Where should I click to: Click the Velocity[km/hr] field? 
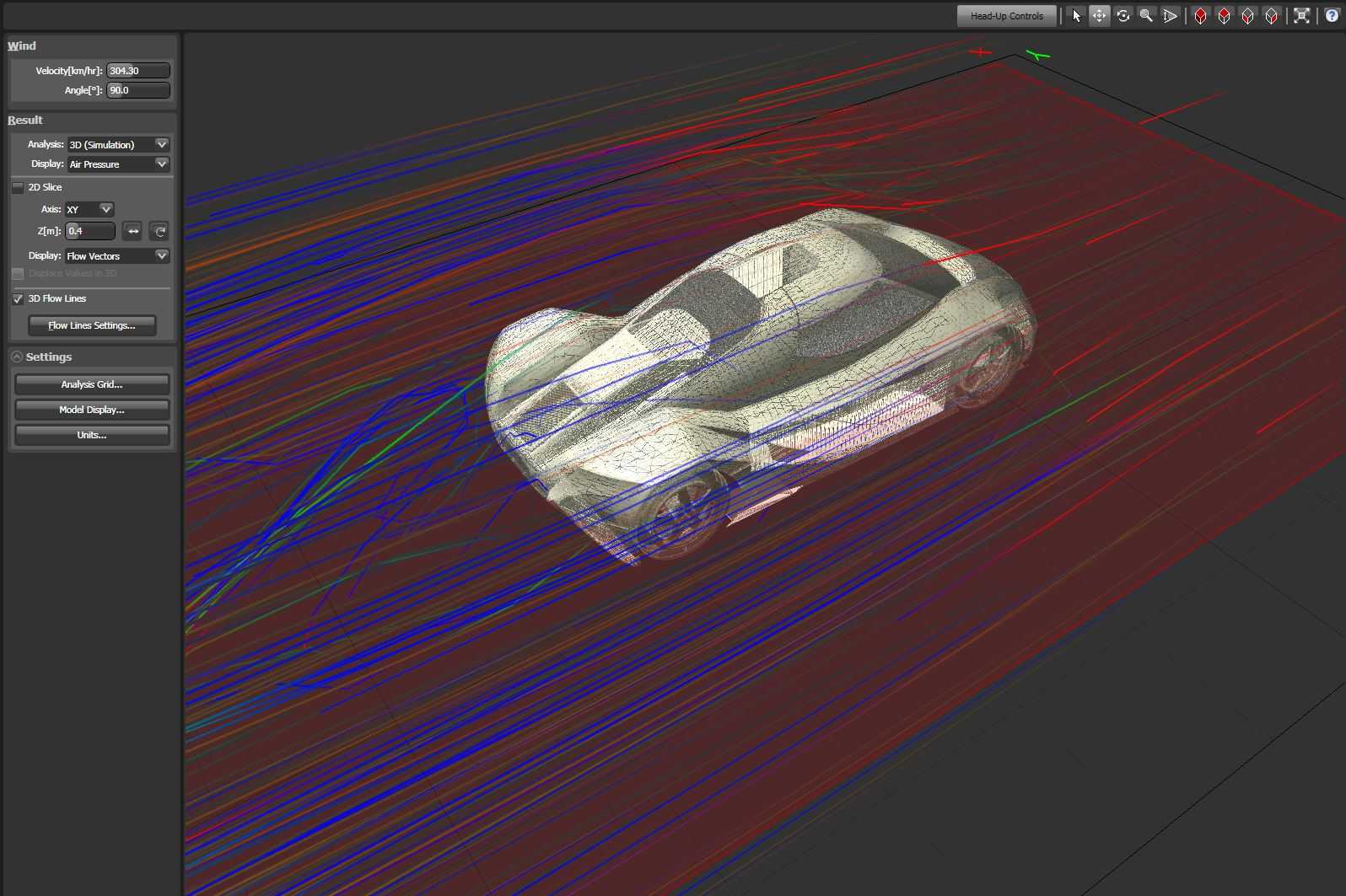tap(138, 71)
